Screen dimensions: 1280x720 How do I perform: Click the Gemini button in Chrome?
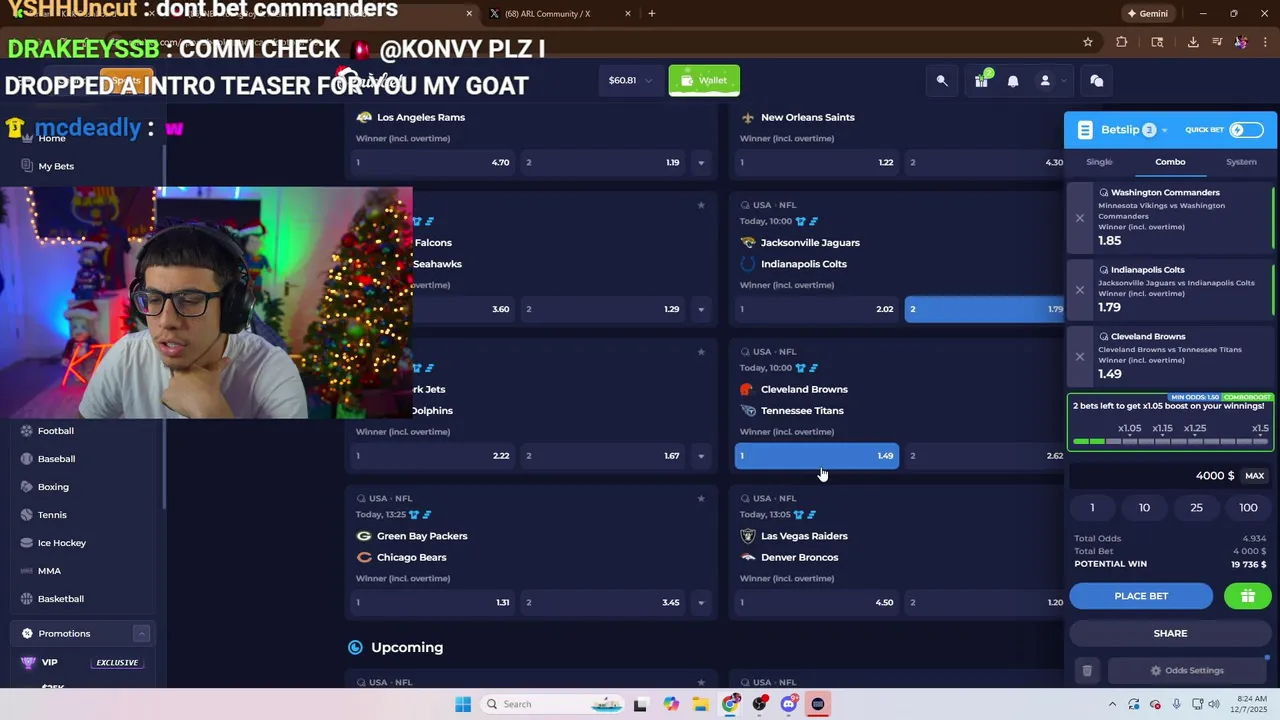(1148, 14)
